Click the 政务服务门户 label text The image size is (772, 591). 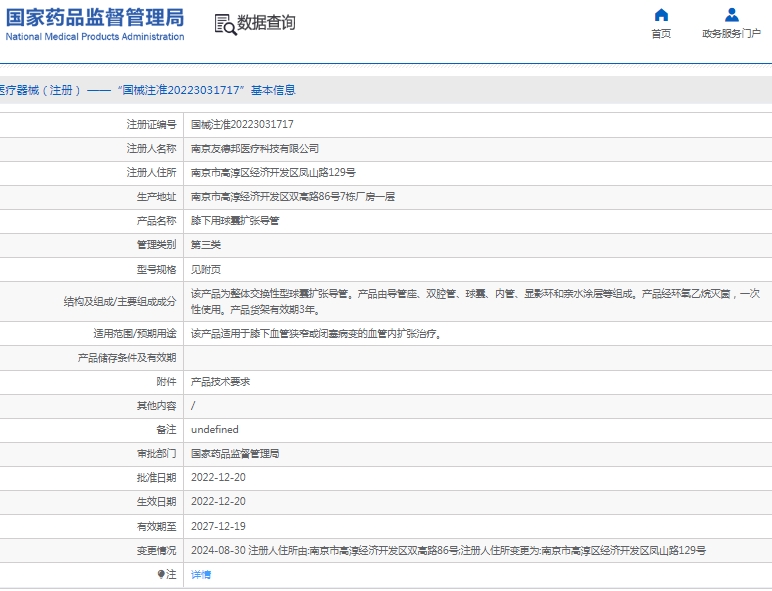click(x=732, y=33)
